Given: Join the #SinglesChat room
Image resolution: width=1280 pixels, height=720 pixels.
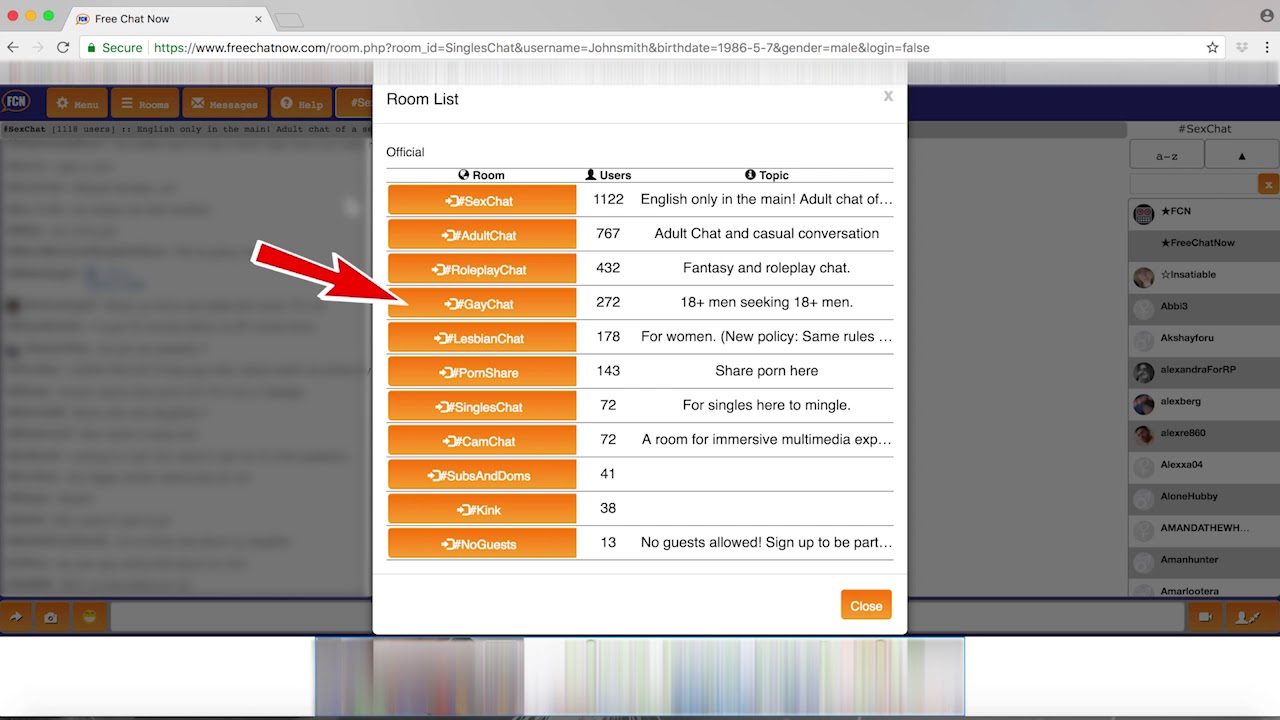Looking at the screenshot, I should [482, 406].
